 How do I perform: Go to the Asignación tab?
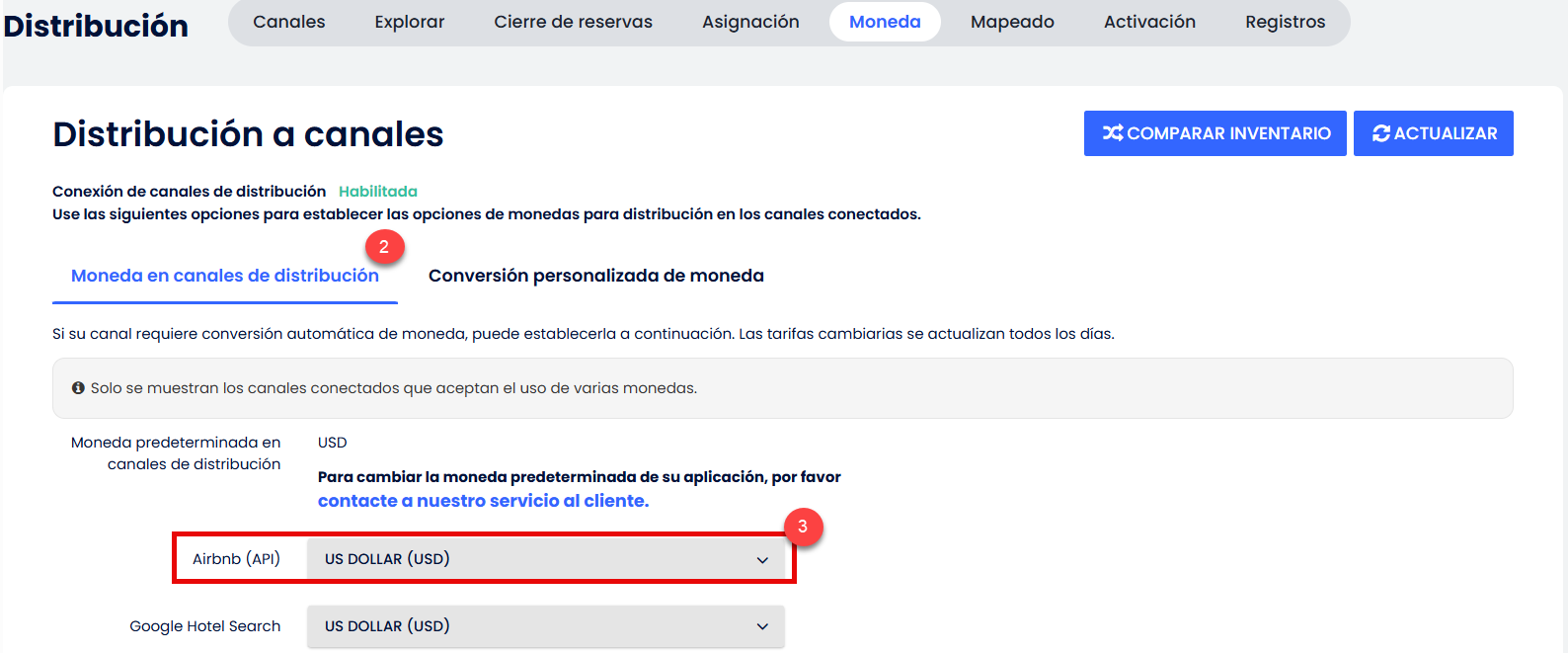click(x=750, y=22)
